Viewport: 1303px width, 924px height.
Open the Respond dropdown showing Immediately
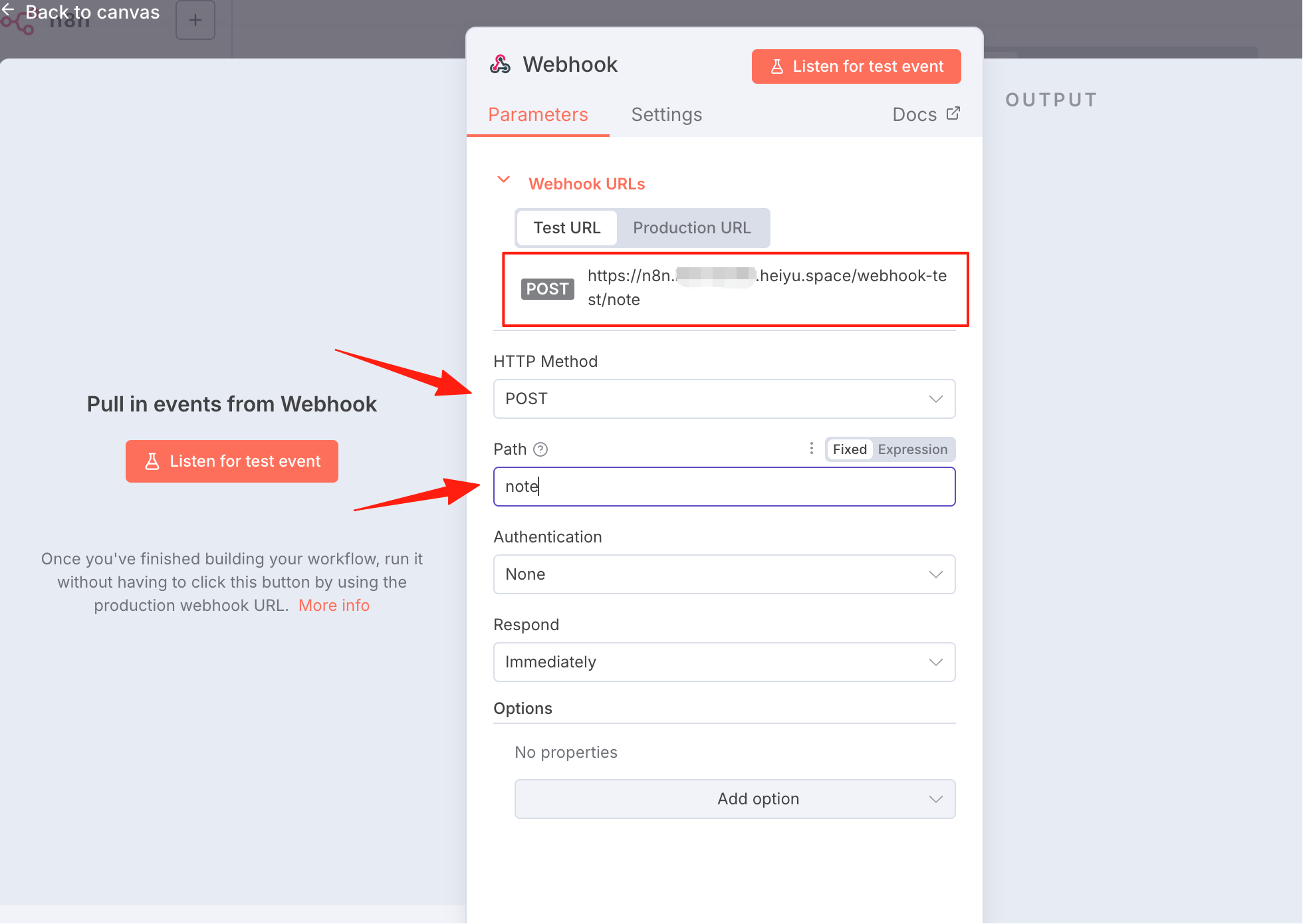click(725, 662)
